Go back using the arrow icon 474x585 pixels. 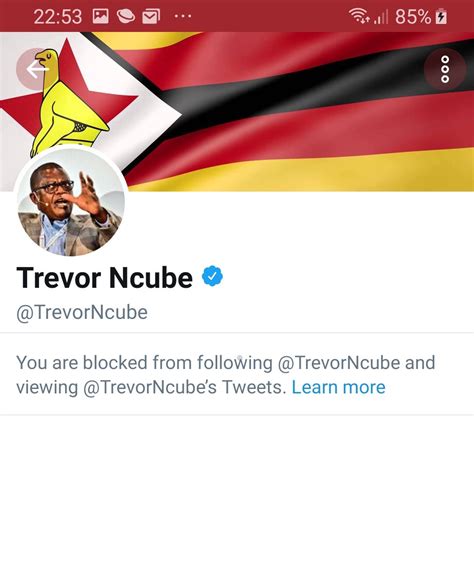(37, 69)
